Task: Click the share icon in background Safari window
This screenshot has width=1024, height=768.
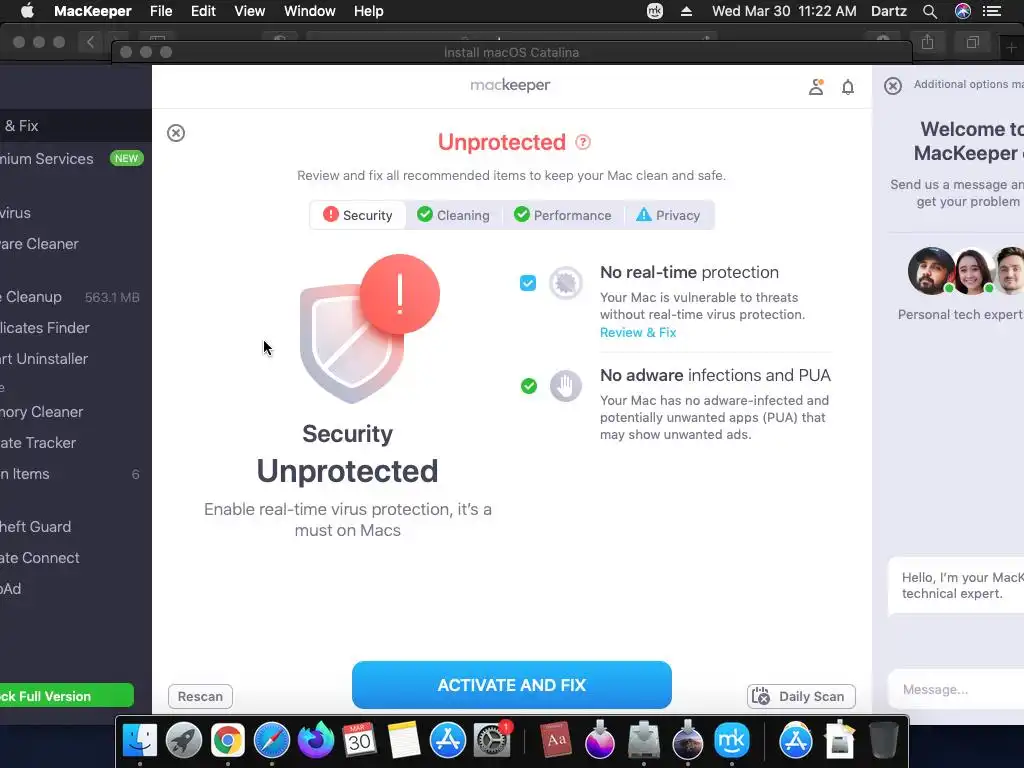Action: [927, 42]
